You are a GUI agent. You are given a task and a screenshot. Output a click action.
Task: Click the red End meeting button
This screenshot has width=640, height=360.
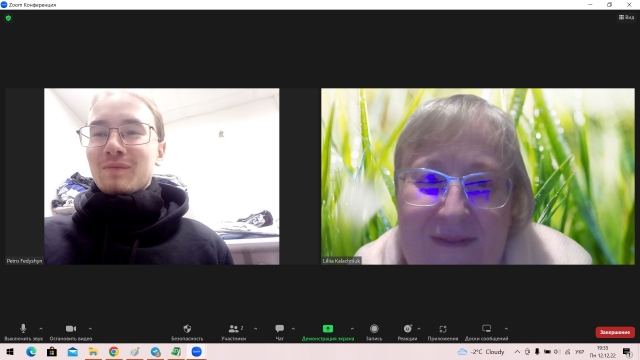(x=615, y=332)
